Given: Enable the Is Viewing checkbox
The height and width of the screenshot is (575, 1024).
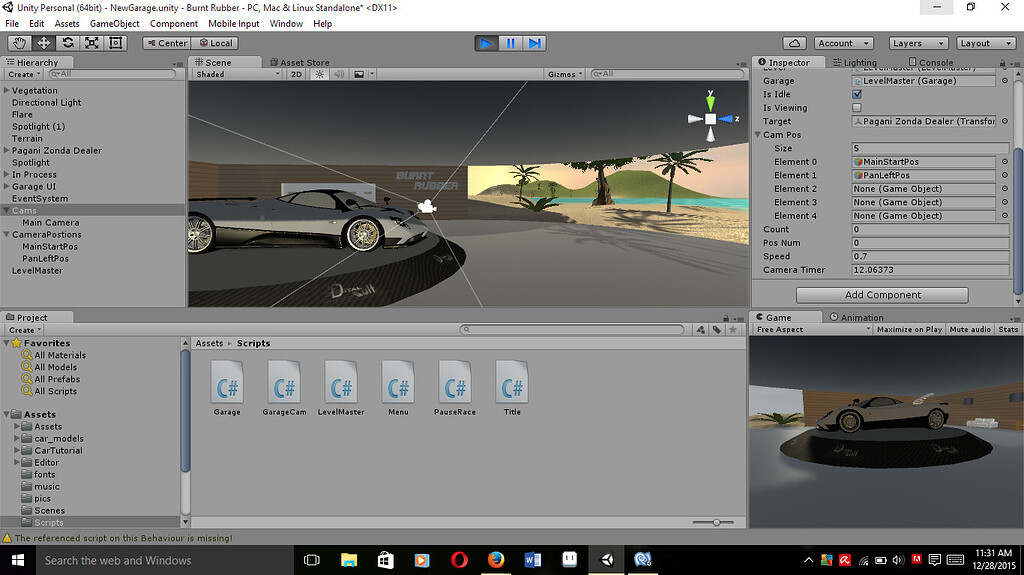Looking at the screenshot, I should [x=856, y=108].
